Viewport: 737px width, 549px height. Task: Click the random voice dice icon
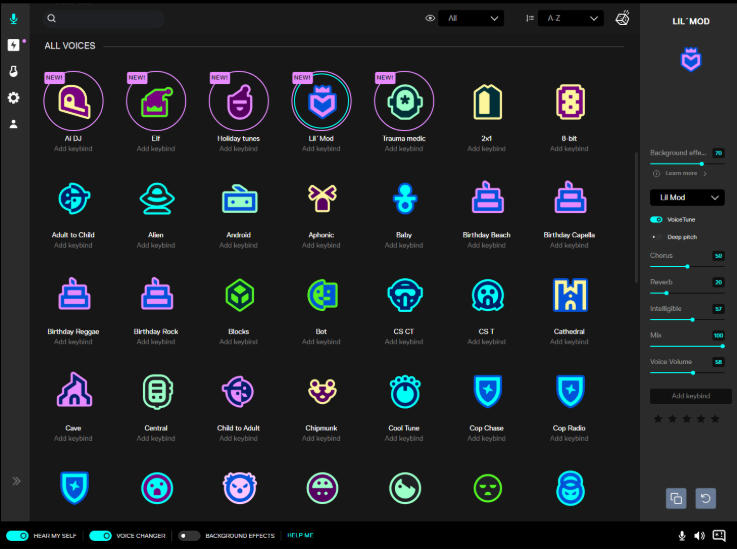point(622,18)
